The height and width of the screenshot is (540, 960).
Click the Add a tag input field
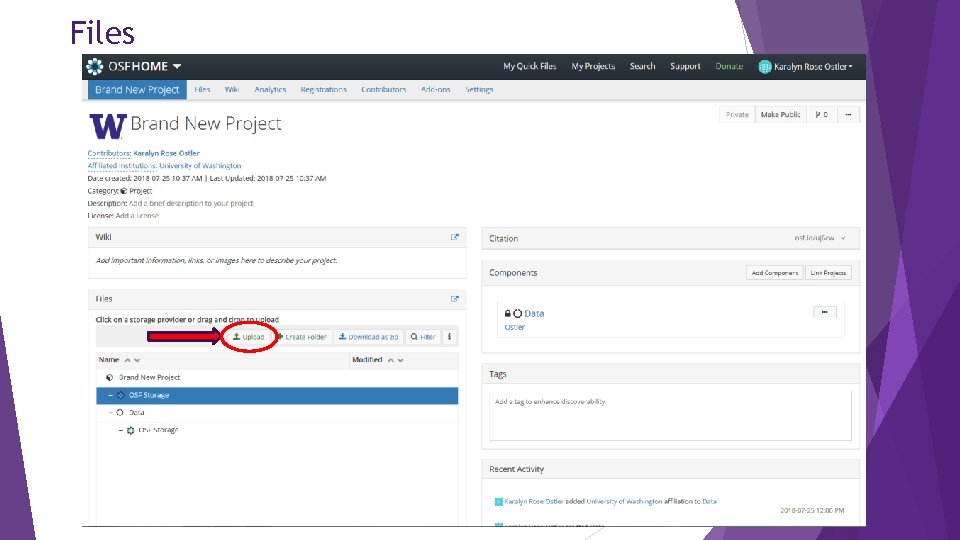click(x=670, y=414)
